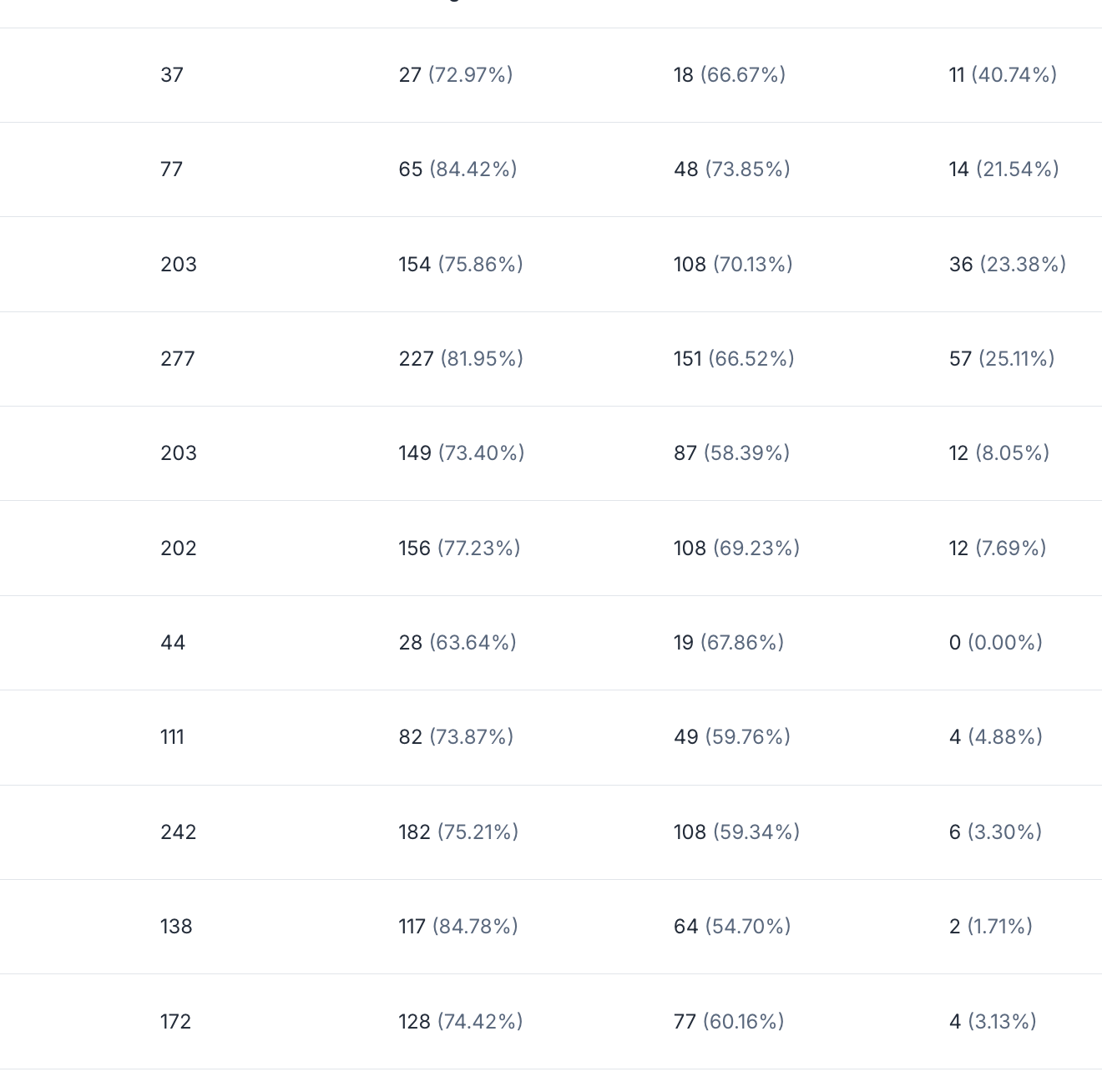Select the 49 (59.76%) cell
This screenshot has height=1092, width=1102.
pos(732,737)
